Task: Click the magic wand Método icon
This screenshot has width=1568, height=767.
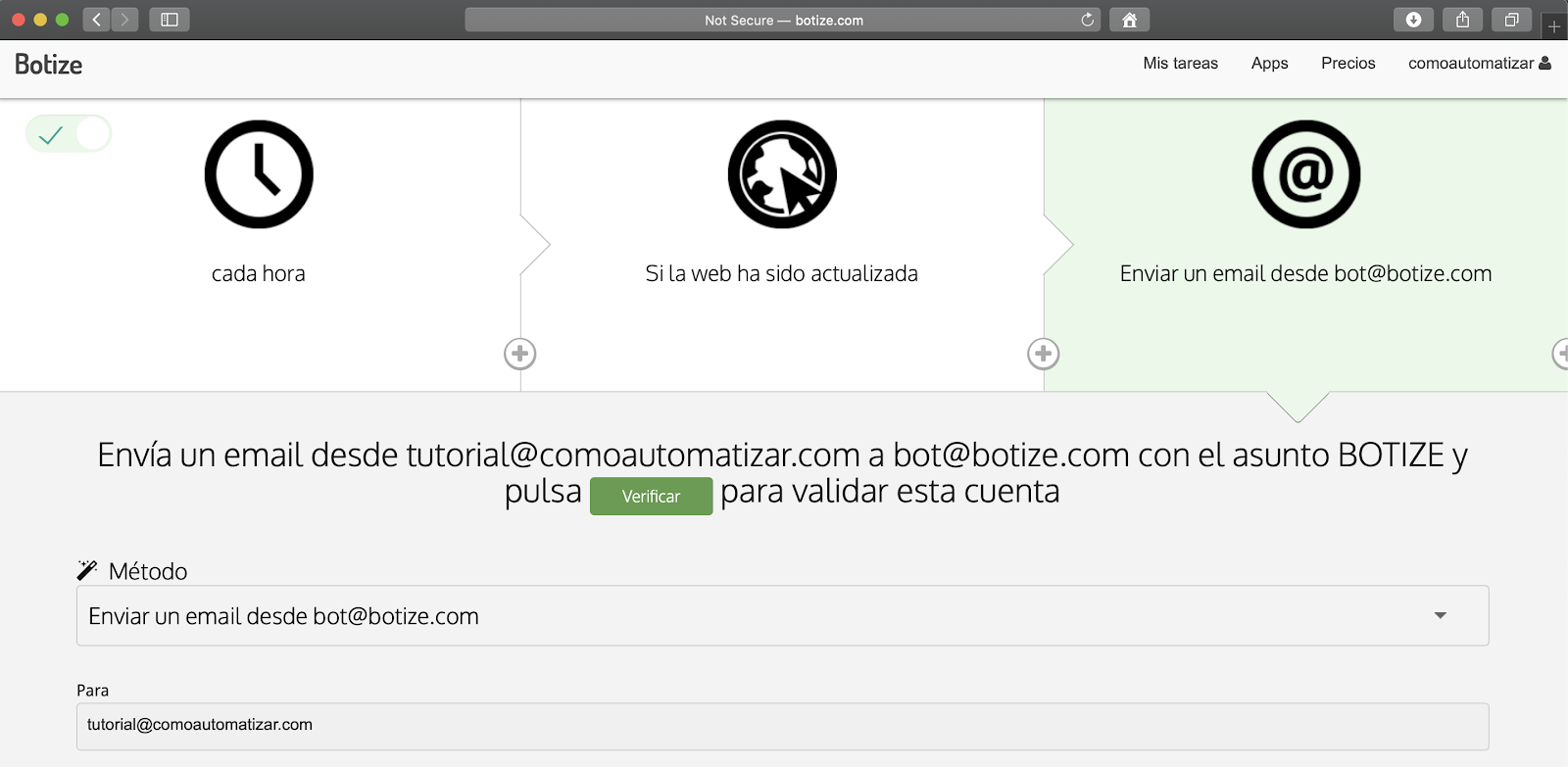Action: coord(87,570)
